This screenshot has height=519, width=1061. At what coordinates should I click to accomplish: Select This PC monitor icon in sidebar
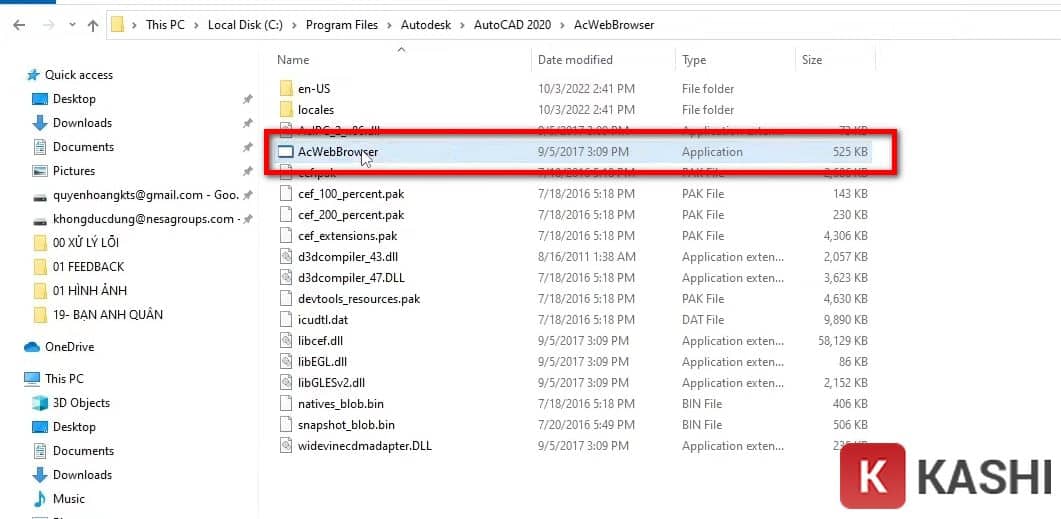pos(32,379)
